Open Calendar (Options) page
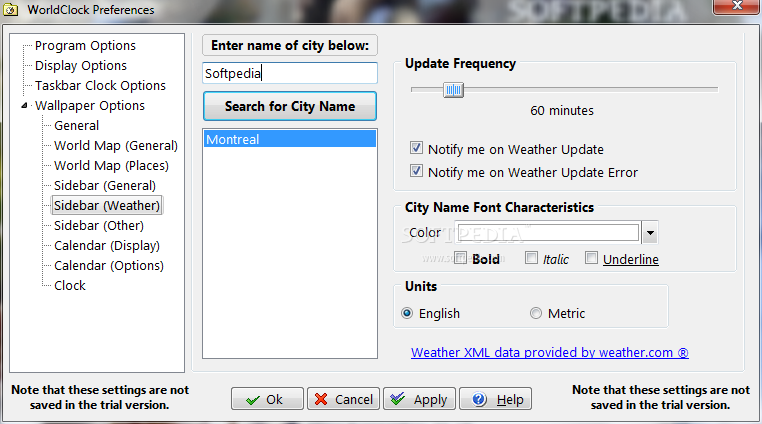This screenshot has width=762, height=424. pyautogui.click(x=109, y=265)
